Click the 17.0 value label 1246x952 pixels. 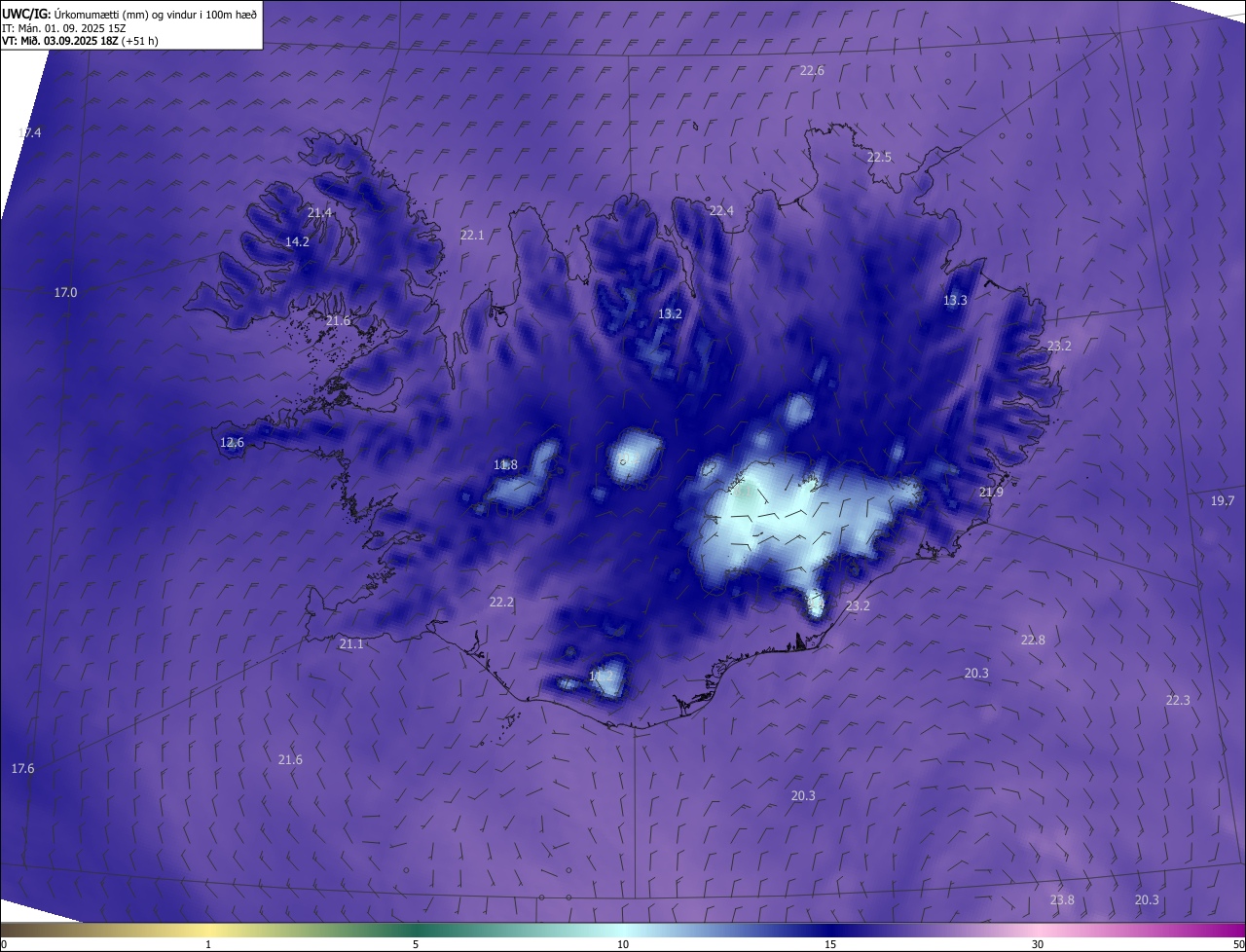[65, 292]
